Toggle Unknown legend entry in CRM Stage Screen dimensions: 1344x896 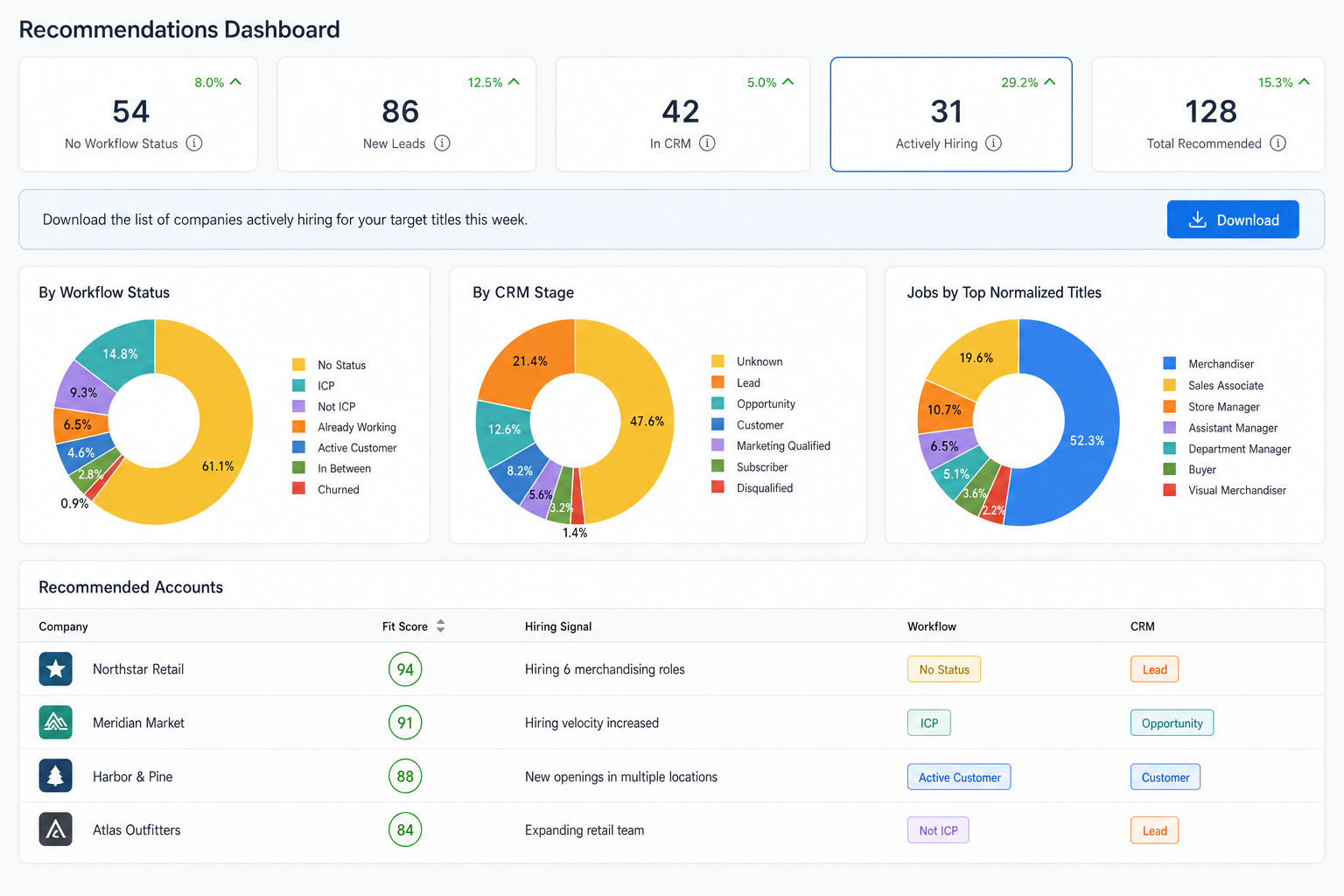coord(747,361)
